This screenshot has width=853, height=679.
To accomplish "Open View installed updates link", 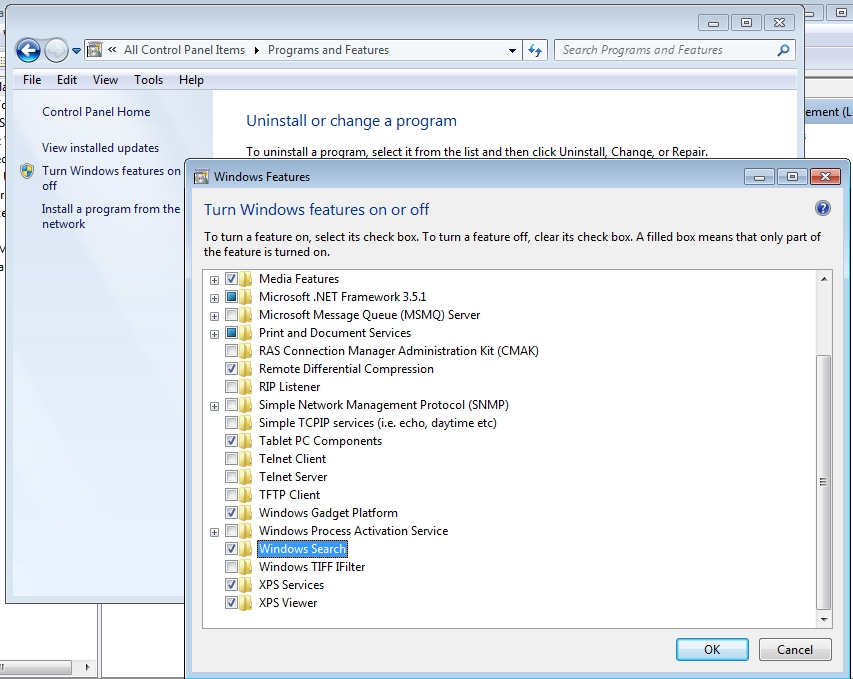I will [100, 148].
